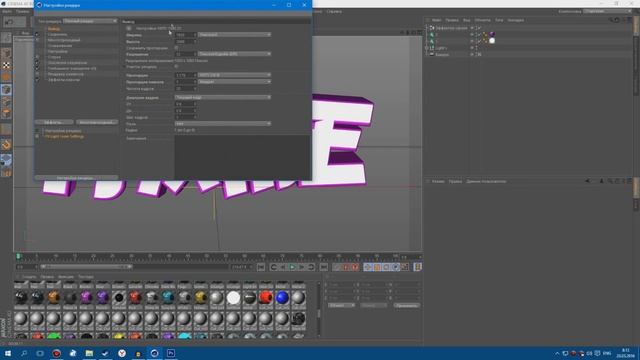
Task: Click the Эффектор случая object icon
Action: tap(432, 28)
